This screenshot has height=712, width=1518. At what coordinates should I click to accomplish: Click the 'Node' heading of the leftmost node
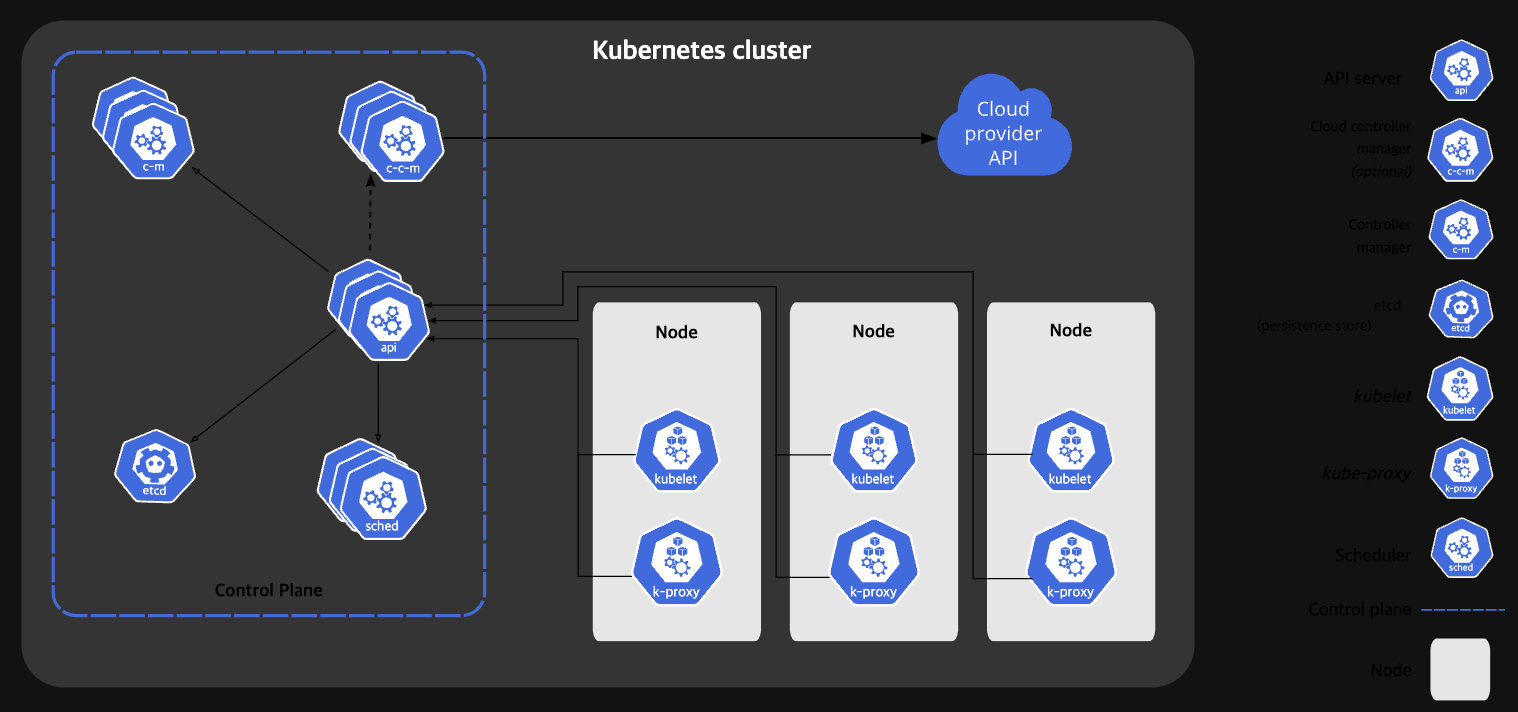coord(677,332)
